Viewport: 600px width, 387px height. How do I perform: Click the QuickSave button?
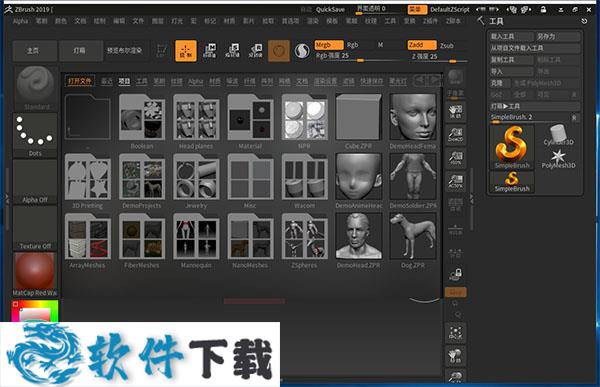(330, 10)
